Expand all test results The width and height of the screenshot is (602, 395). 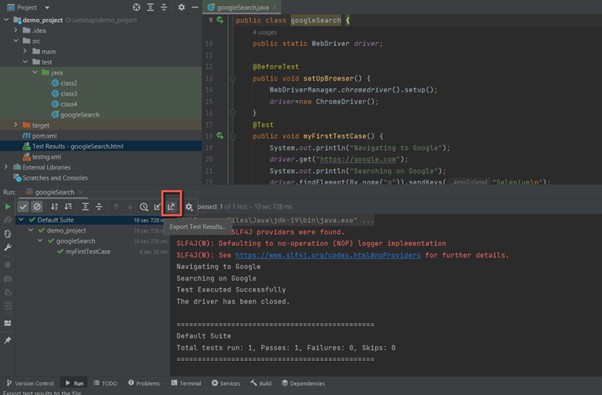click(85, 207)
